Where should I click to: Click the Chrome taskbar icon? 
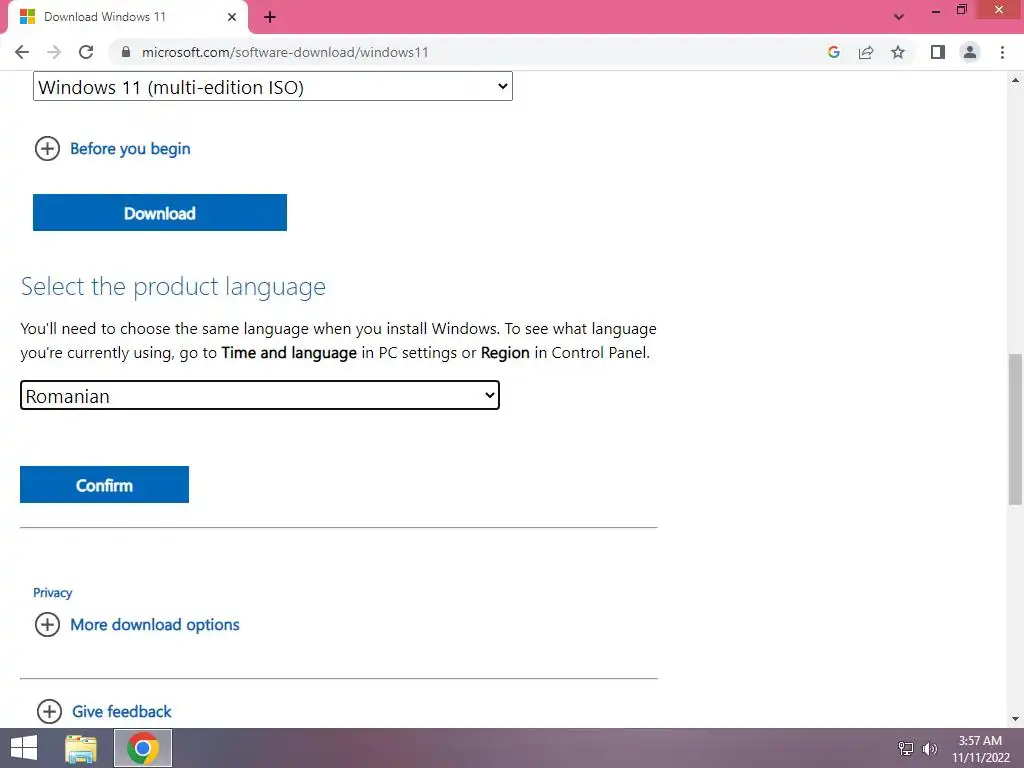pyautogui.click(x=143, y=748)
